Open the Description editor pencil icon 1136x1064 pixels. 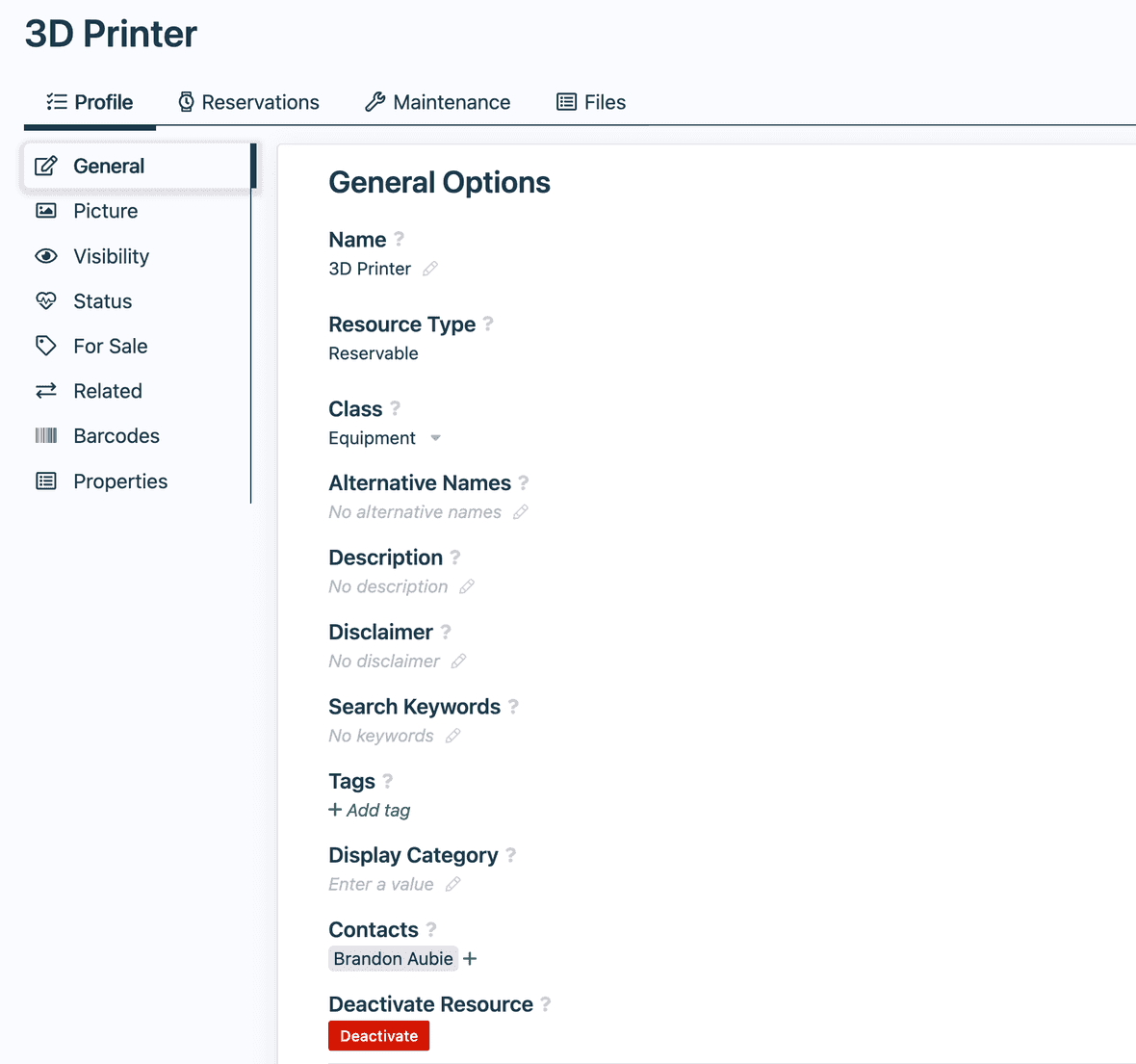[469, 586]
